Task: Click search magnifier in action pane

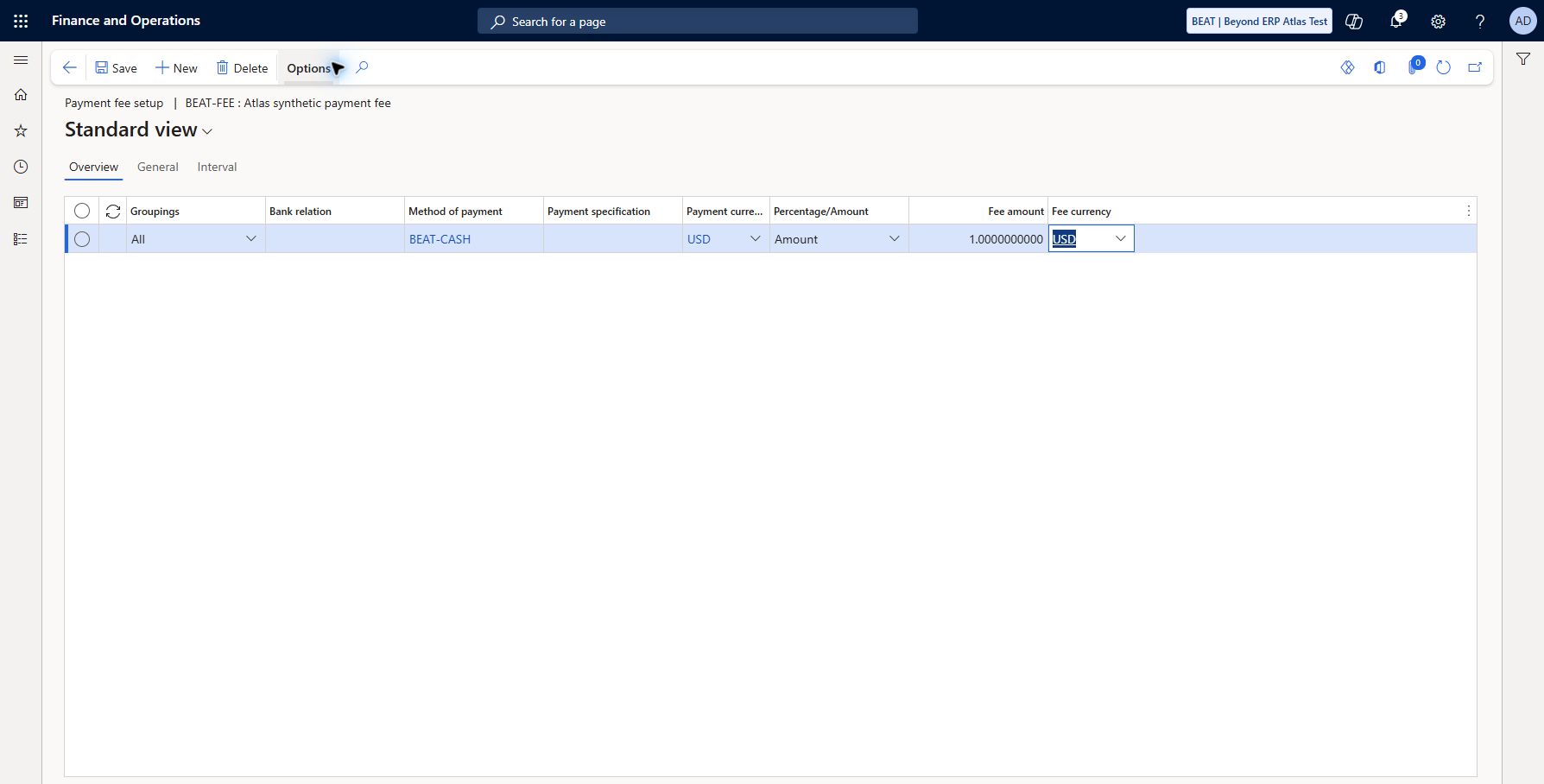Action: coord(362,67)
